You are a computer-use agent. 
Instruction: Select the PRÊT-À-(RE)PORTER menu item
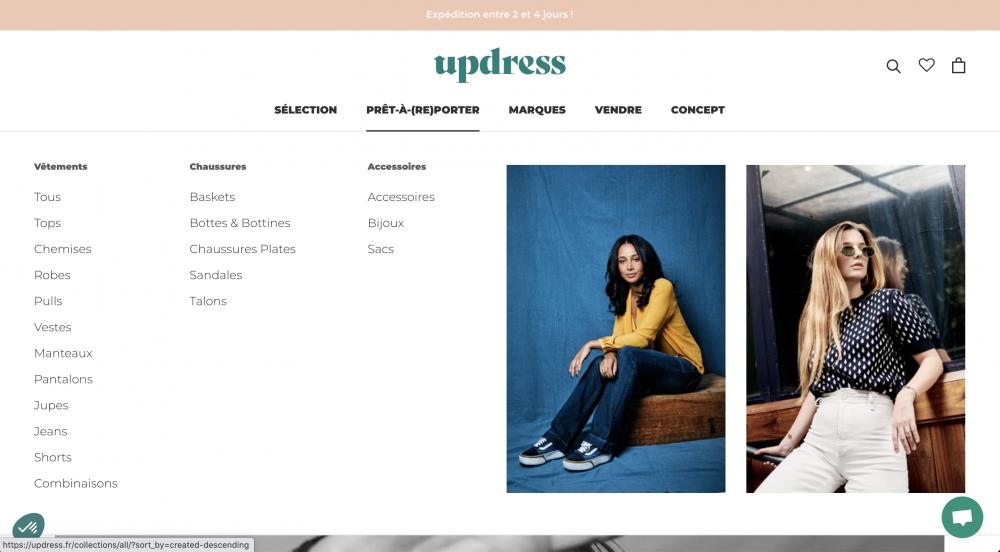pos(423,110)
